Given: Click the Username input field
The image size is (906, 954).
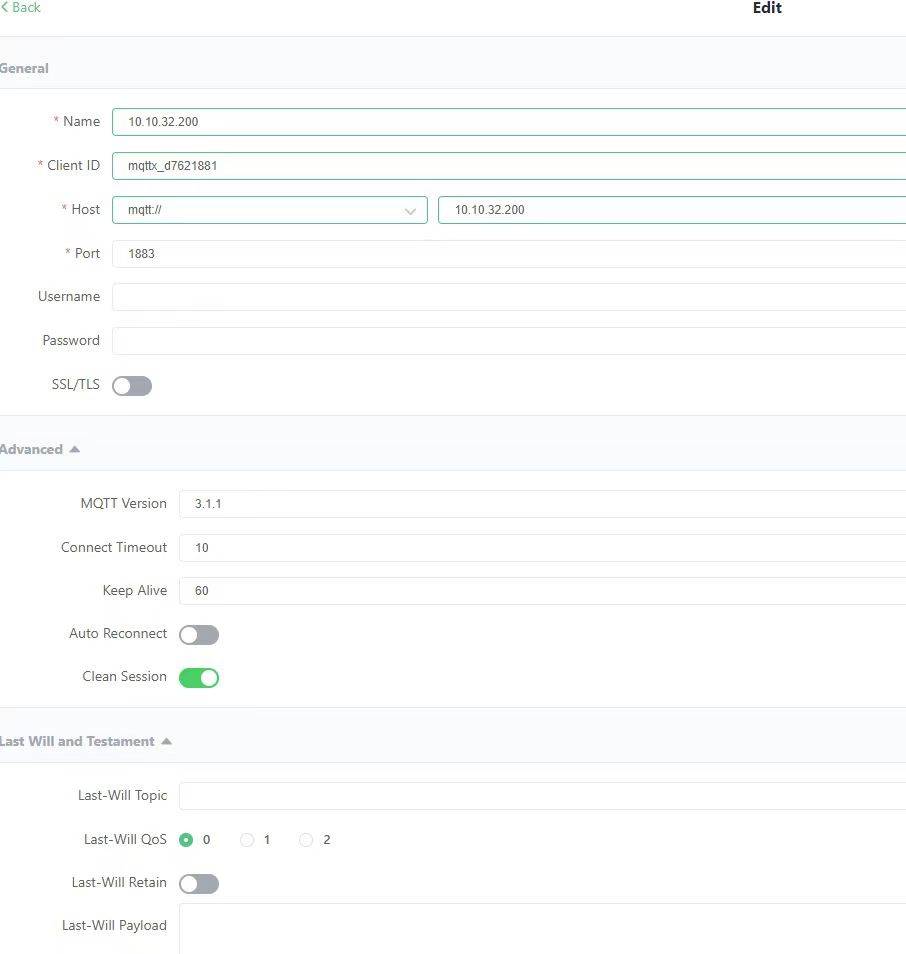Looking at the screenshot, I should click(x=509, y=297).
